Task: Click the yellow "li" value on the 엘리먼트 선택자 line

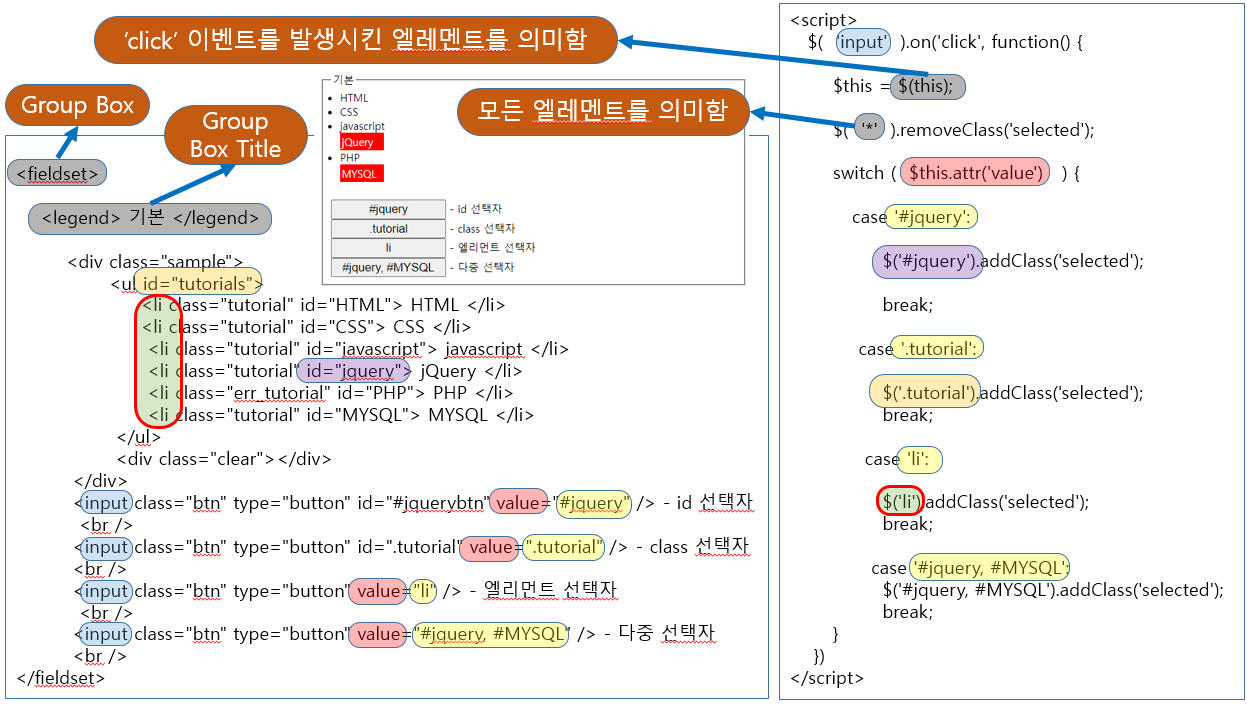Action: [x=424, y=591]
